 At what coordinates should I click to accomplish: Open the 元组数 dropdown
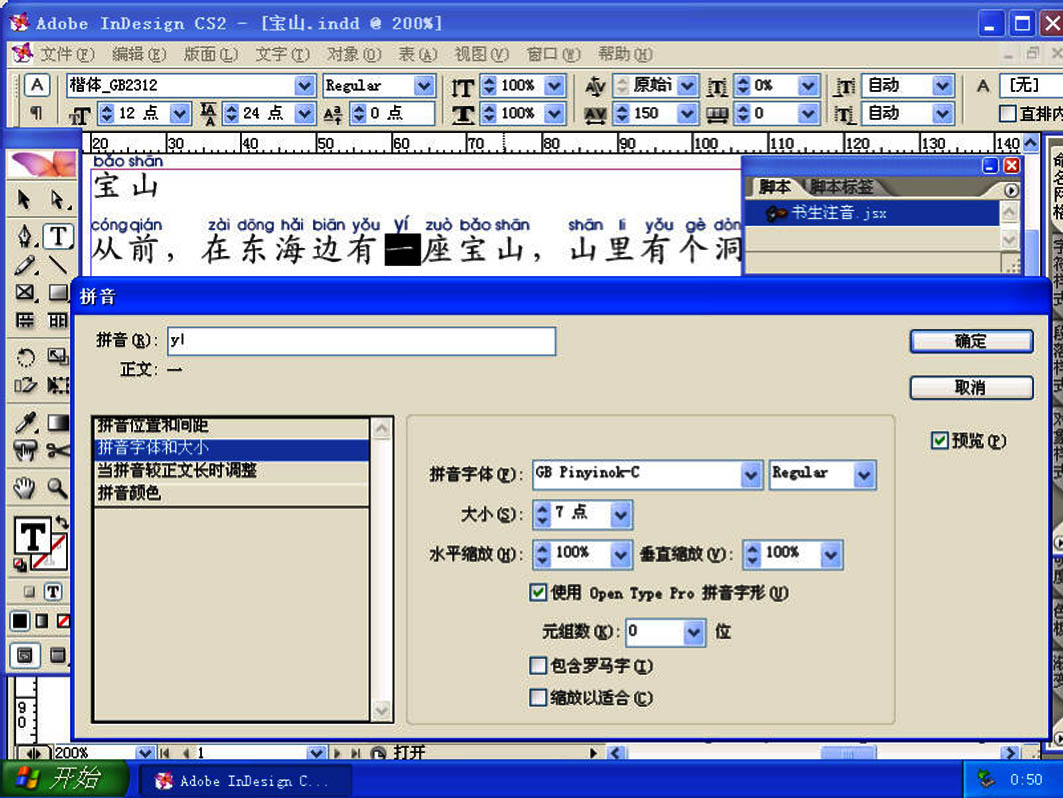pyautogui.click(x=693, y=632)
